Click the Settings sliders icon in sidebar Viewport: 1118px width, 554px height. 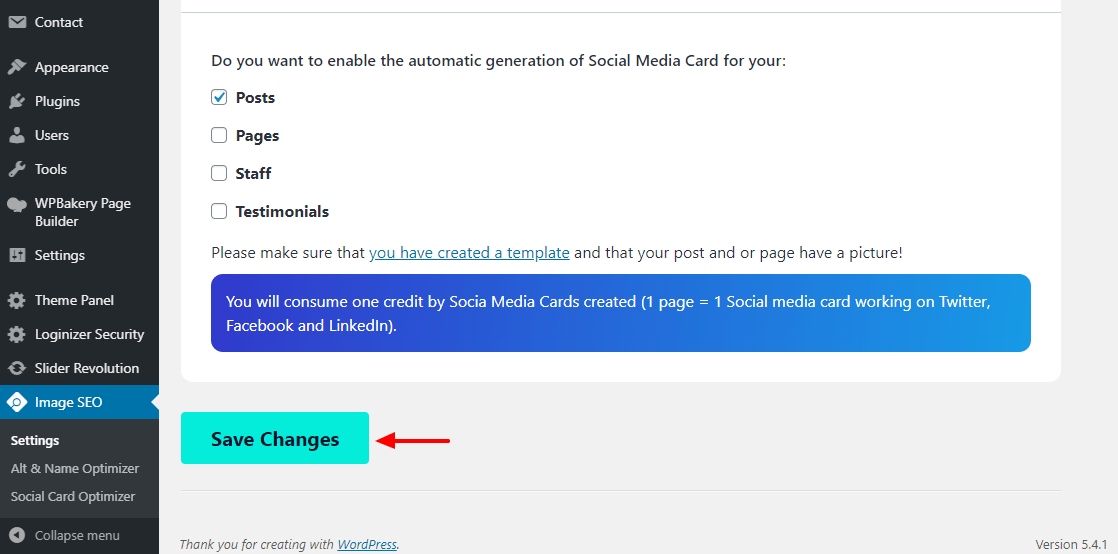pyautogui.click(x=17, y=255)
